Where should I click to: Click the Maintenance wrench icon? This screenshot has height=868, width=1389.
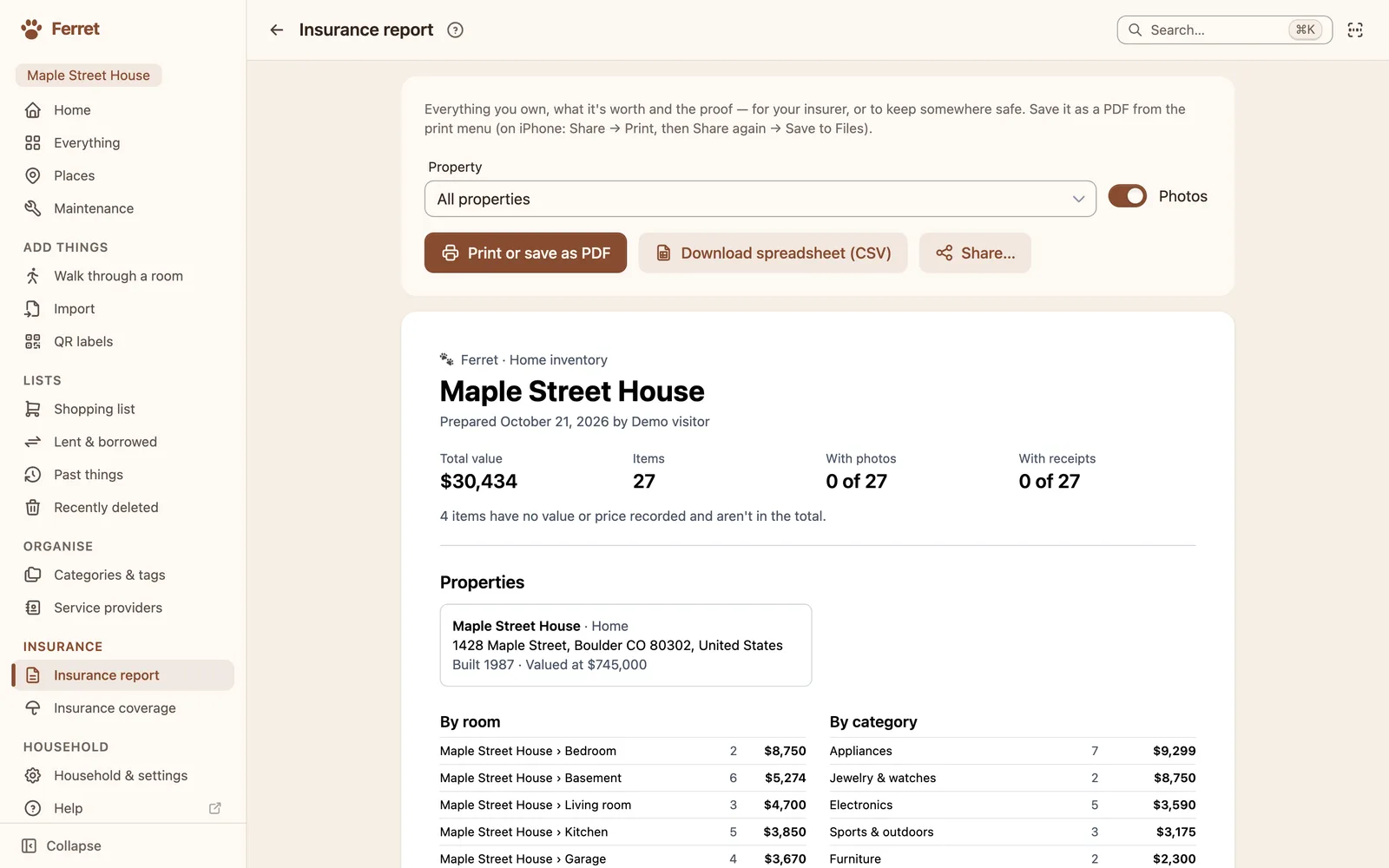(x=33, y=208)
